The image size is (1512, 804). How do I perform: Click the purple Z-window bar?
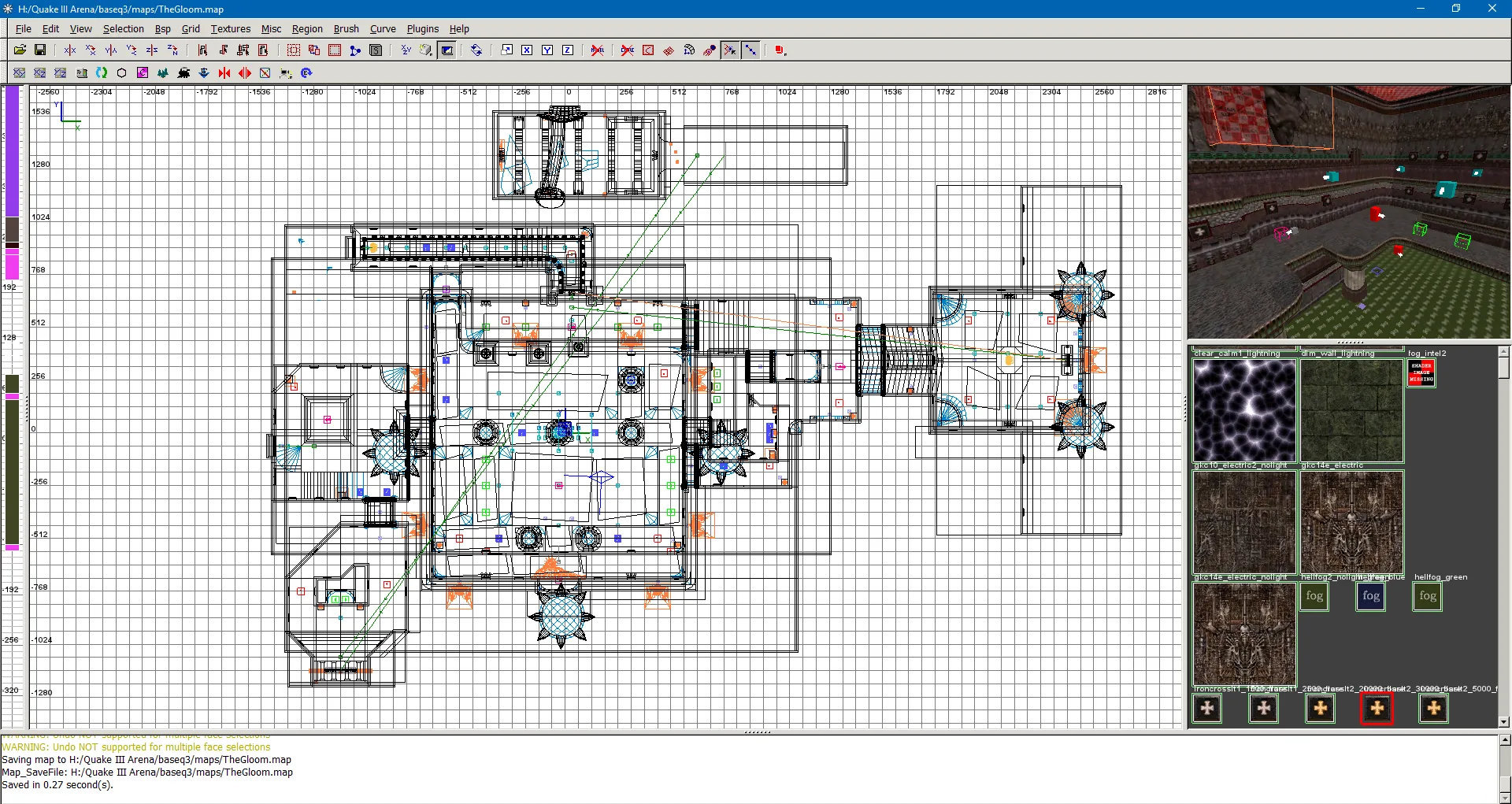pyautogui.click(x=13, y=150)
